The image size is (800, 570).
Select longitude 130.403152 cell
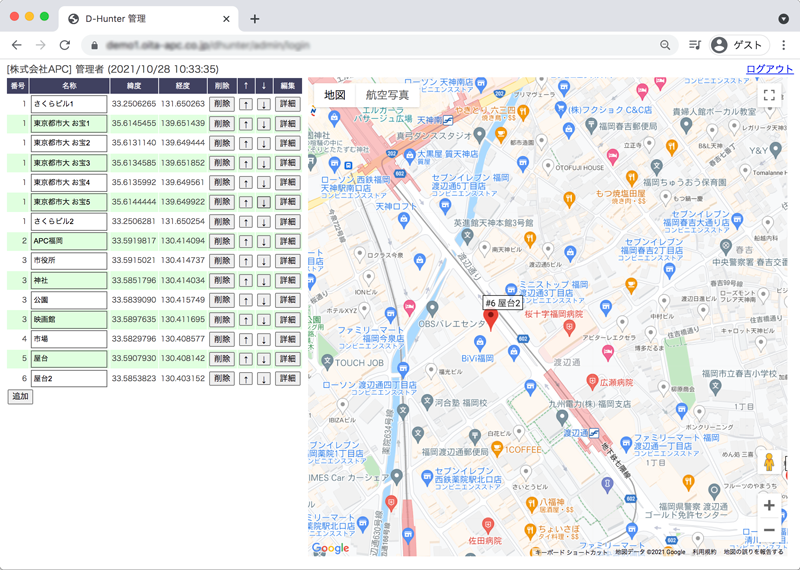tap(183, 379)
